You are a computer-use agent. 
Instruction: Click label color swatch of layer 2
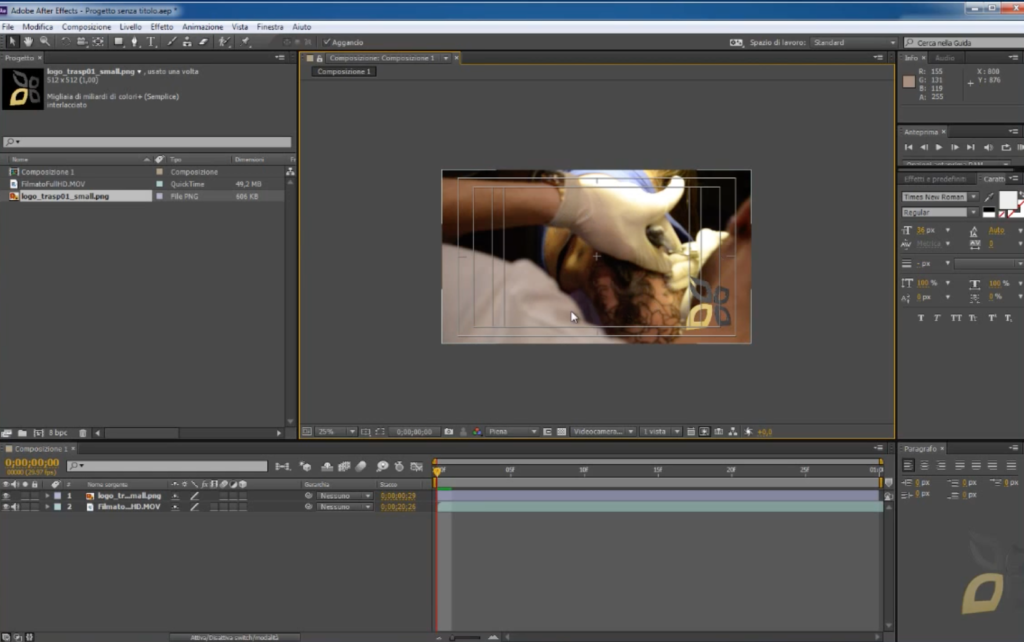click(57, 507)
